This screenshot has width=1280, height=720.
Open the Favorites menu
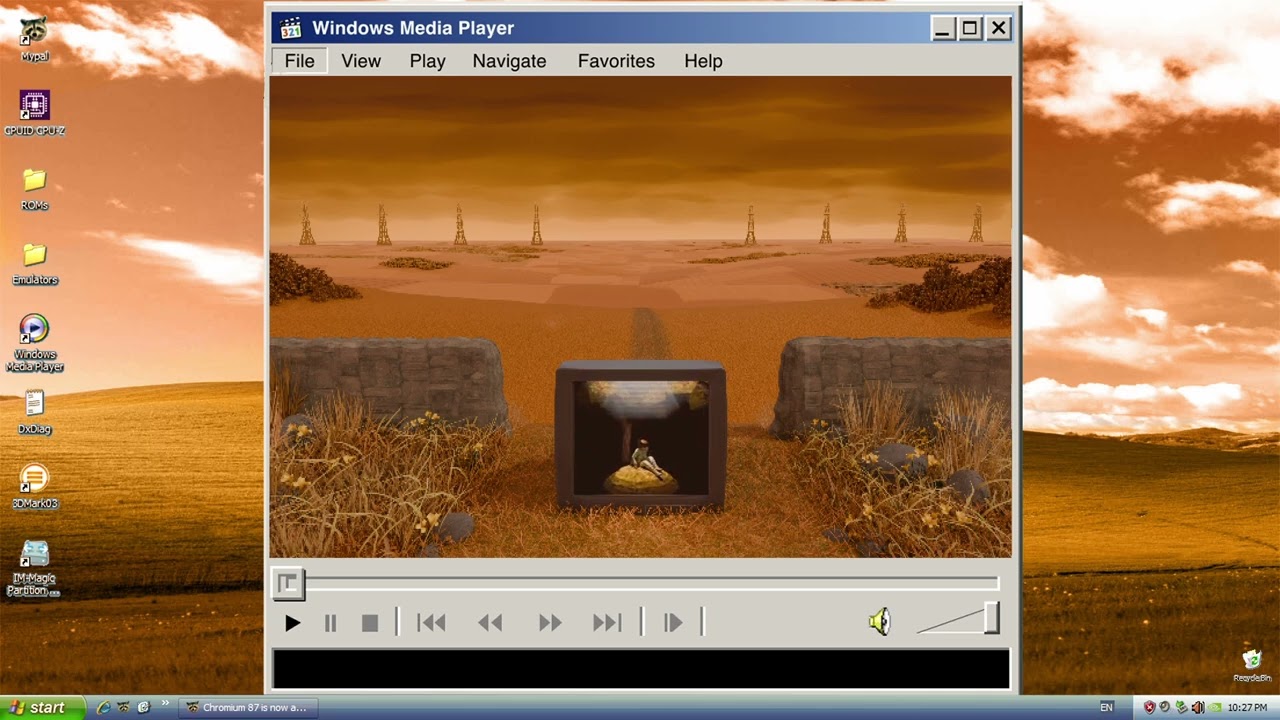tap(616, 61)
